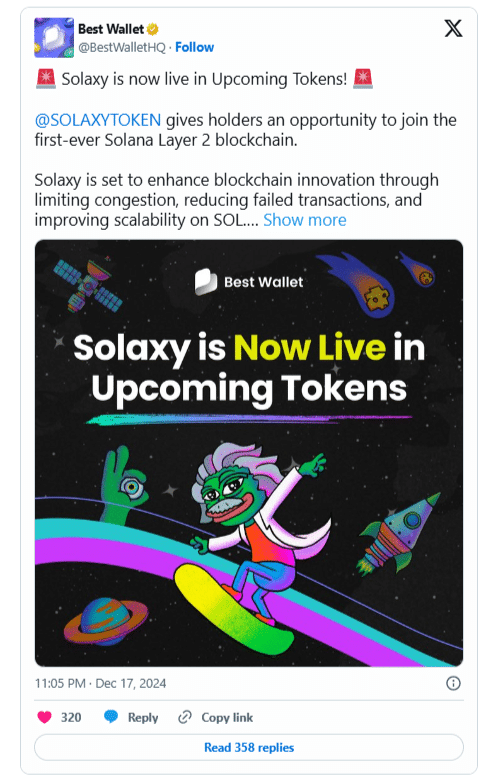This screenshot has height=775, width=490.
Task: Follow the BestWalletHQ account
Action: (194, 47)
